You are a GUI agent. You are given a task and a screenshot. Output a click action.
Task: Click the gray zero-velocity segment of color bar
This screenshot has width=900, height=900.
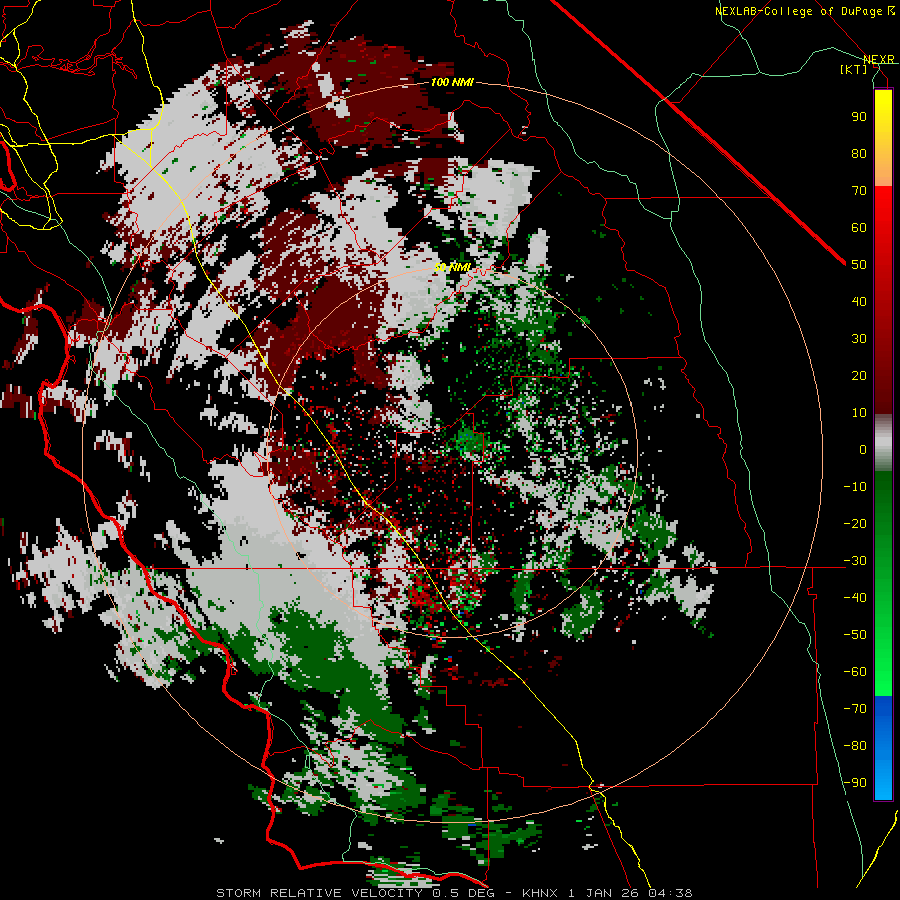tap(883, 443)
